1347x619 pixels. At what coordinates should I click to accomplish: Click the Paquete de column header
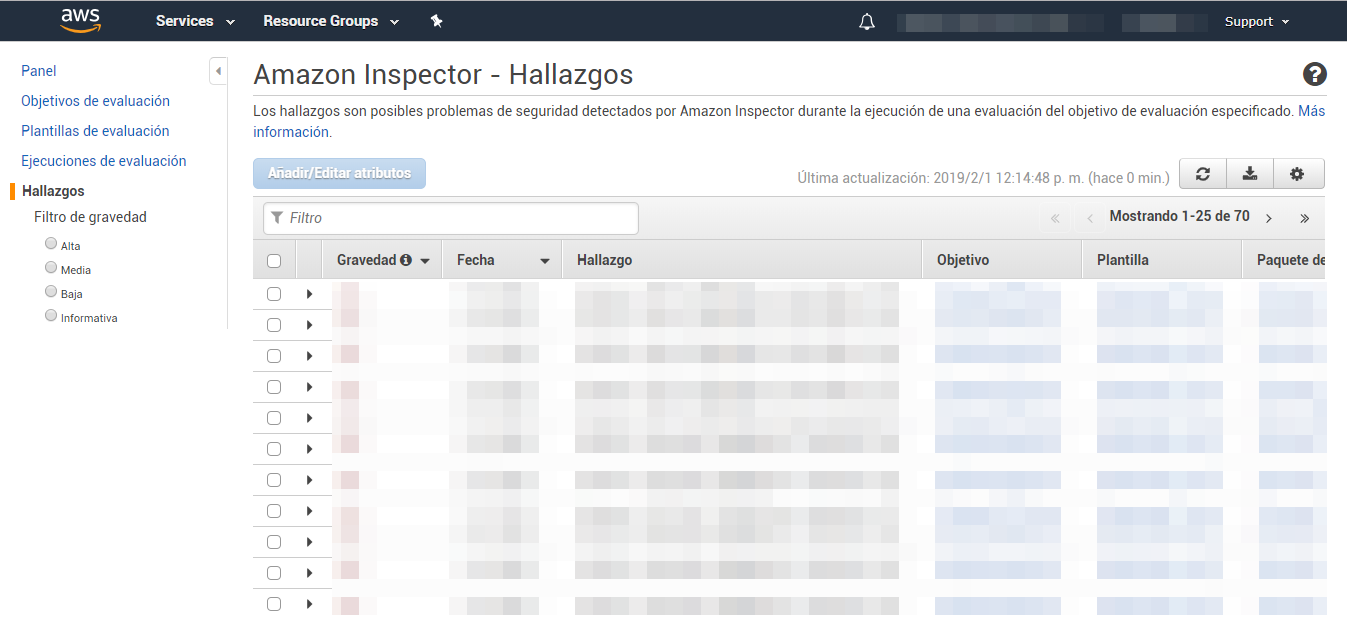coord(1285,260)
